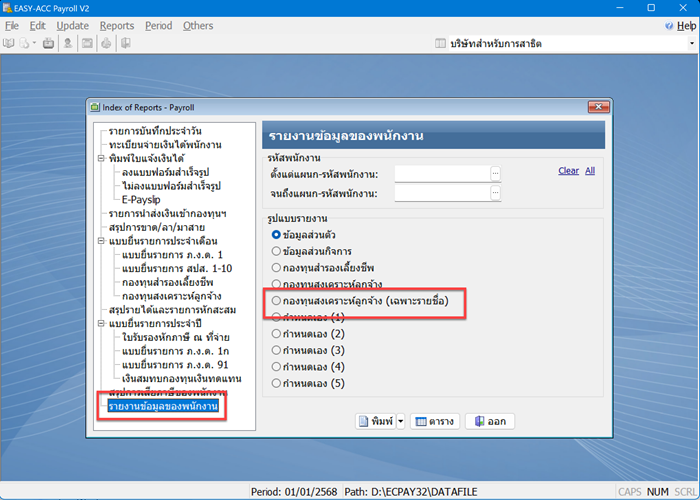Choose the กำหนดเอง (3) radio option
This screenshot has width=700, height=500.
pyautogui.click(x=277, y=350)
